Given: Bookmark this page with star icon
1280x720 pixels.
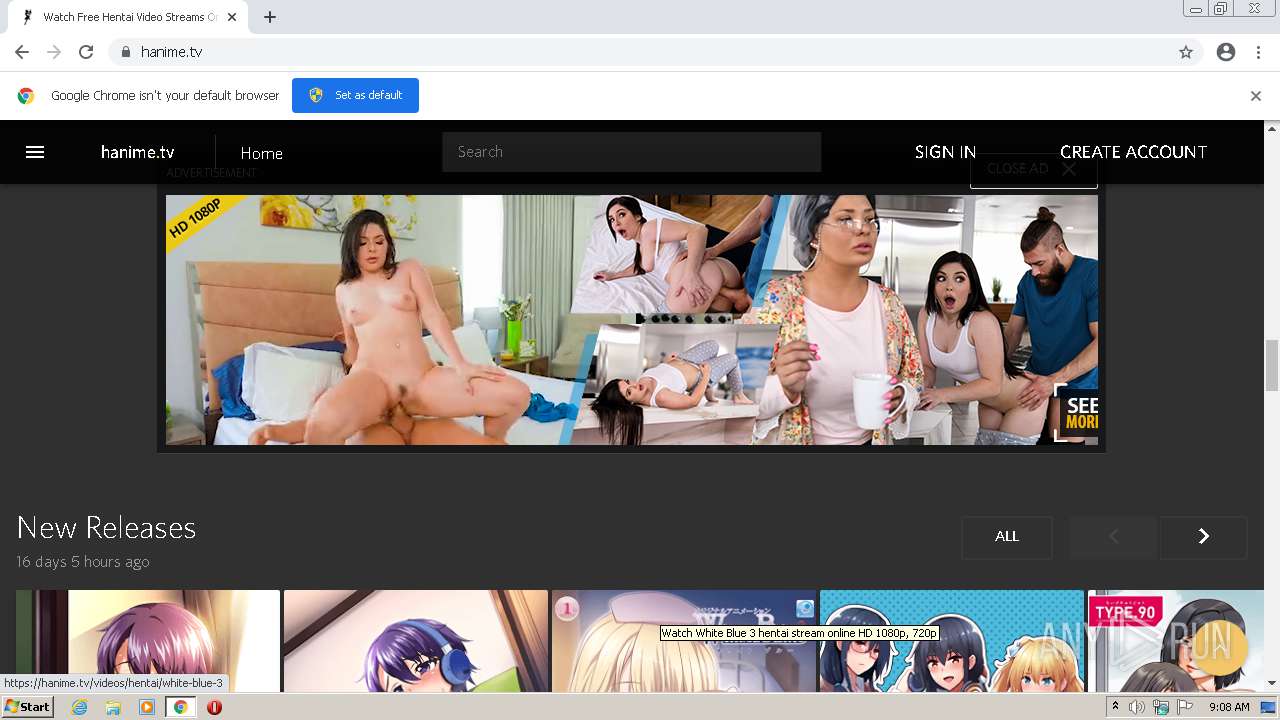Looking at the screenshot, I should pyautogui.click(x=1186, y=52).
